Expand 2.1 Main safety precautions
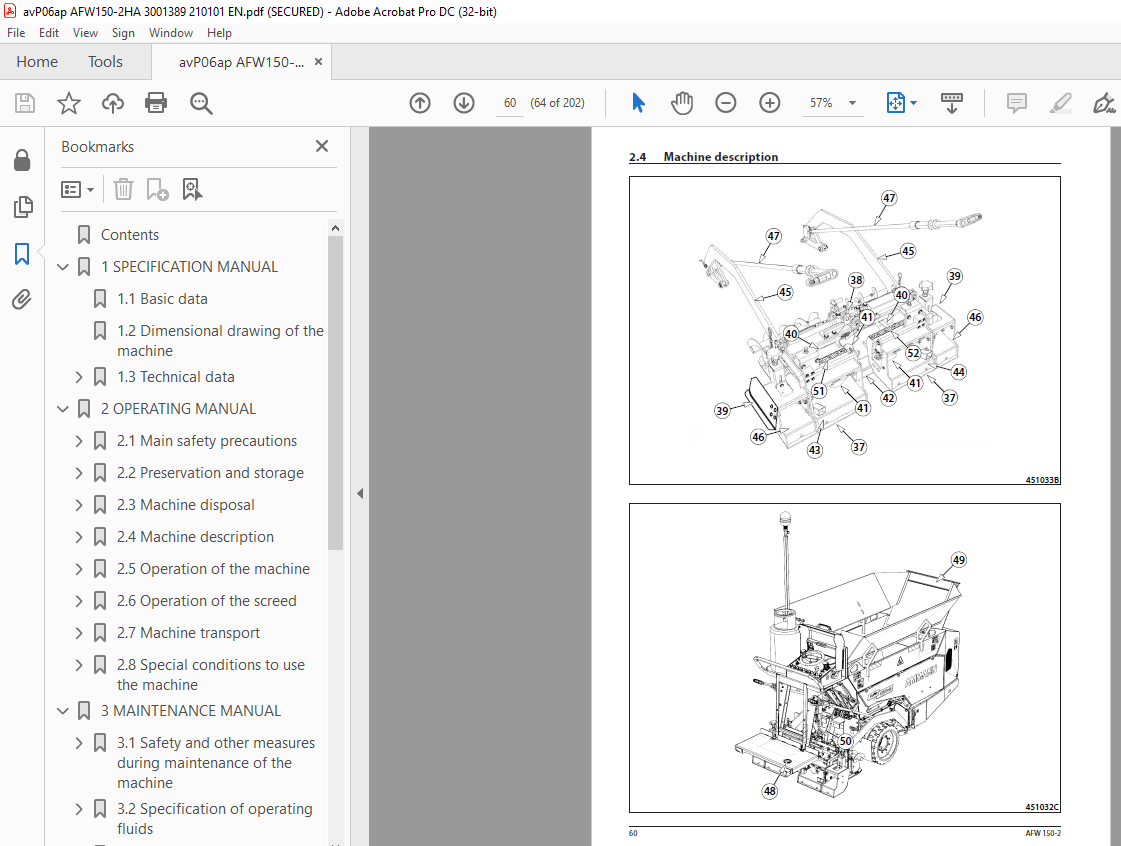The image size is (1121, 846). click(x=79, y=441)
